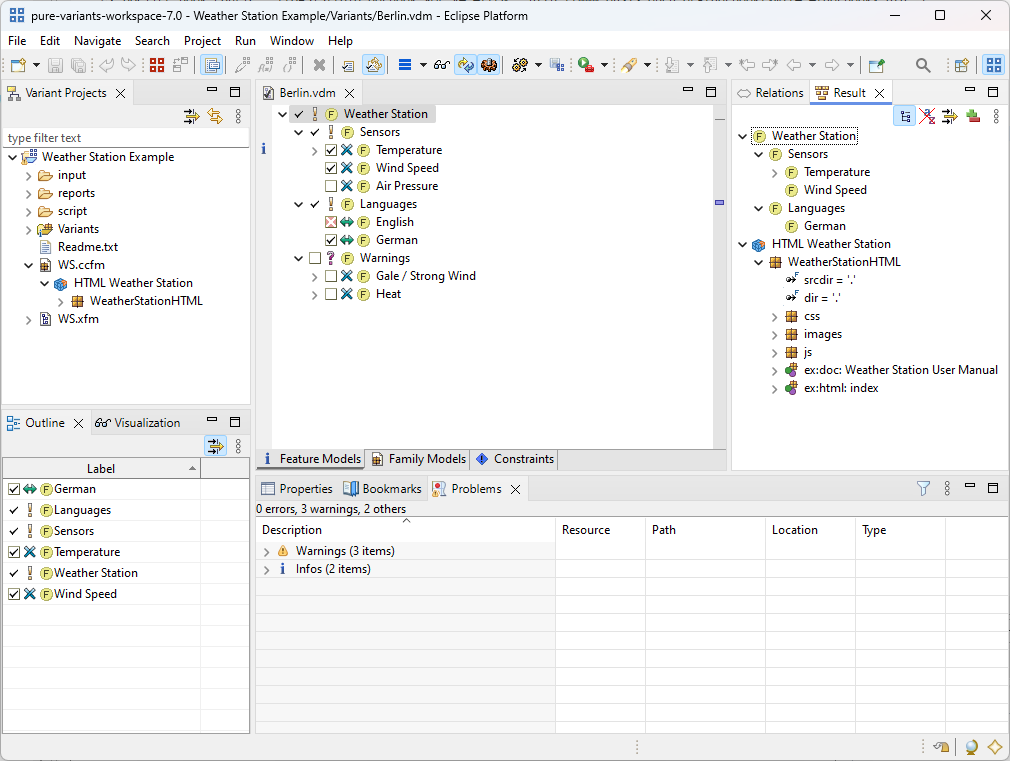Expand the Warnings (3 items) row in Problems
Viewport: 1010px width, 761px height.
(x=268, y=550)
